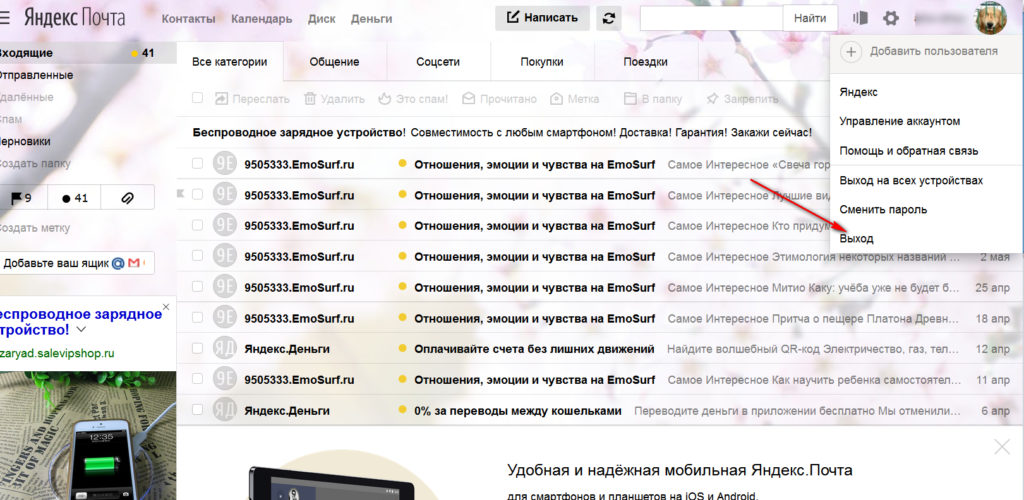The image size is (1024, 500).
Task: Open the settings gear icon
Action: click(x=890, y=18)
